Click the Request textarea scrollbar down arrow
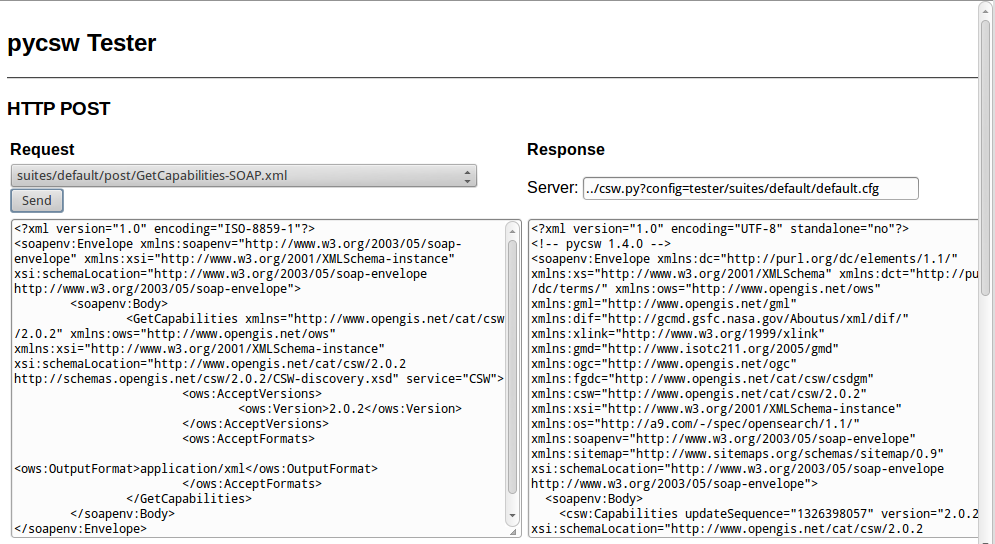Image resolution: width=995 pixels, height=544 pixels. point(513,515)
